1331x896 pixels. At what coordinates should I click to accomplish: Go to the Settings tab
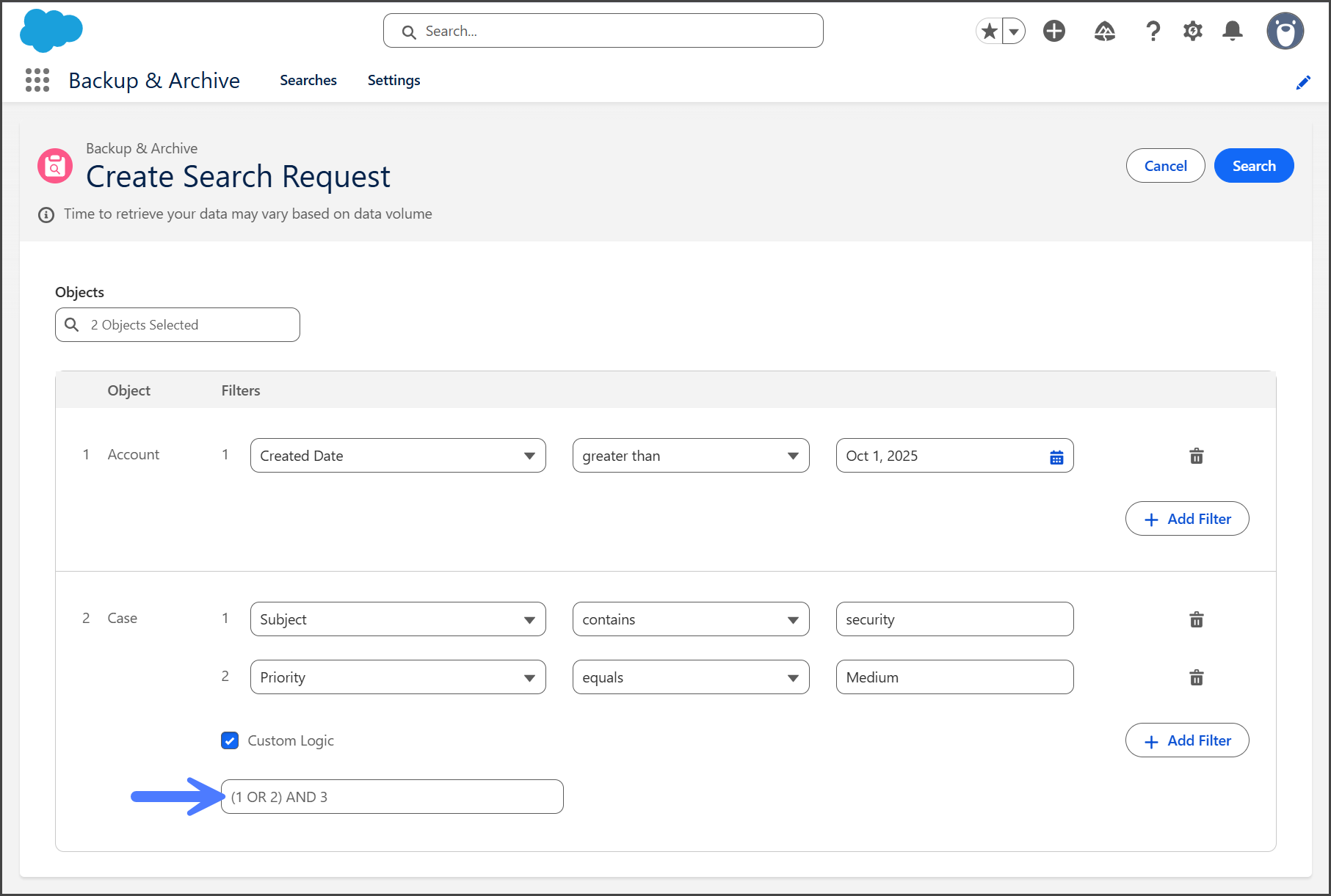(x=394, y=80)
